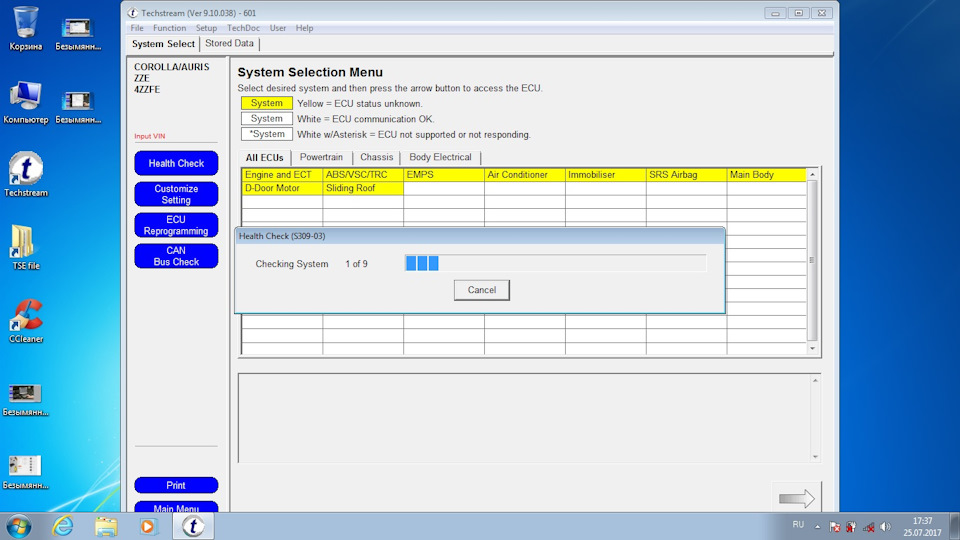Screen dimensions: 960x540
Task: Click the Input VIN link
Action: [x=150, y=136]
